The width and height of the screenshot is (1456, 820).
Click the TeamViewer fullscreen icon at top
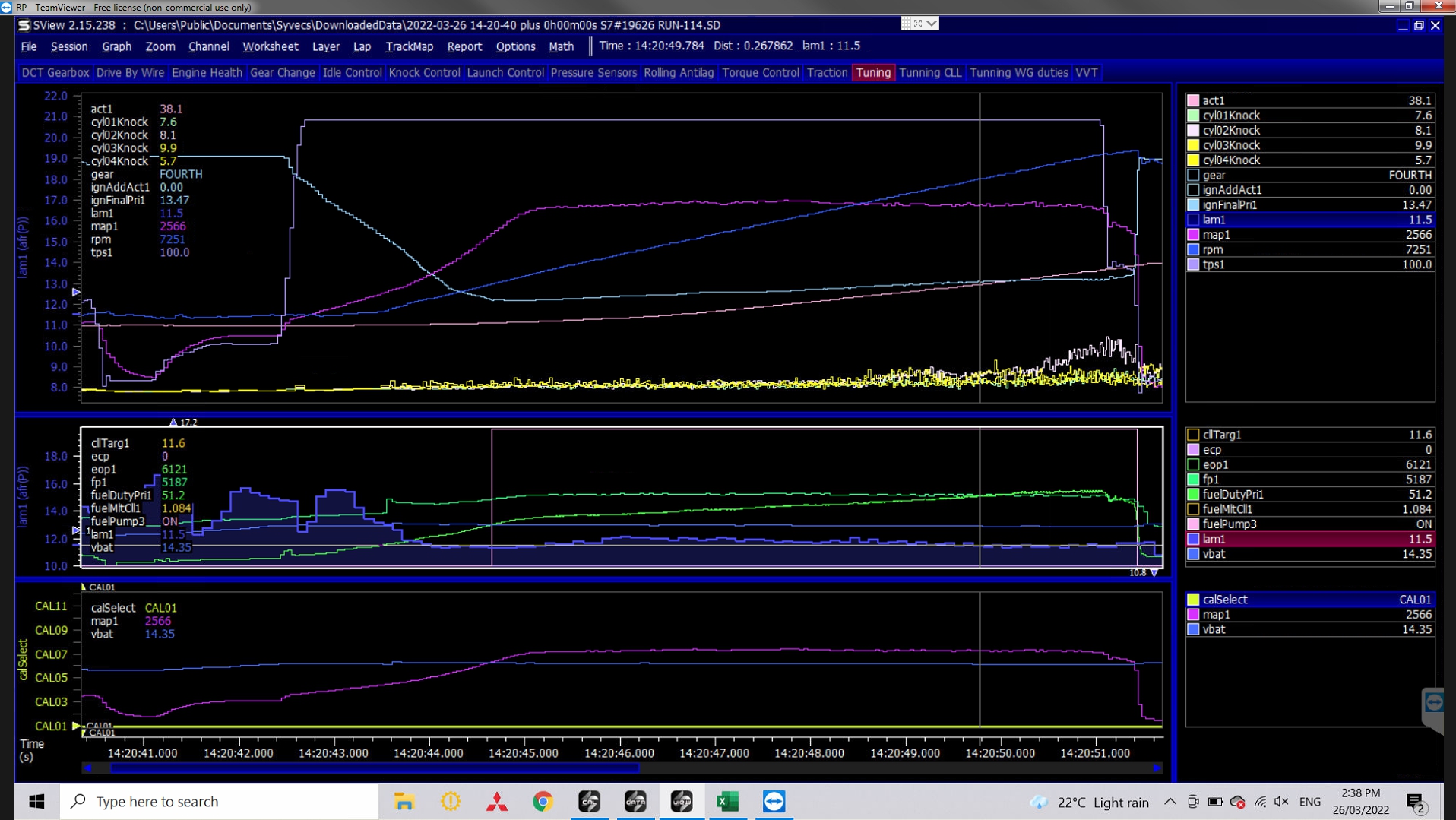coord(917,24)
